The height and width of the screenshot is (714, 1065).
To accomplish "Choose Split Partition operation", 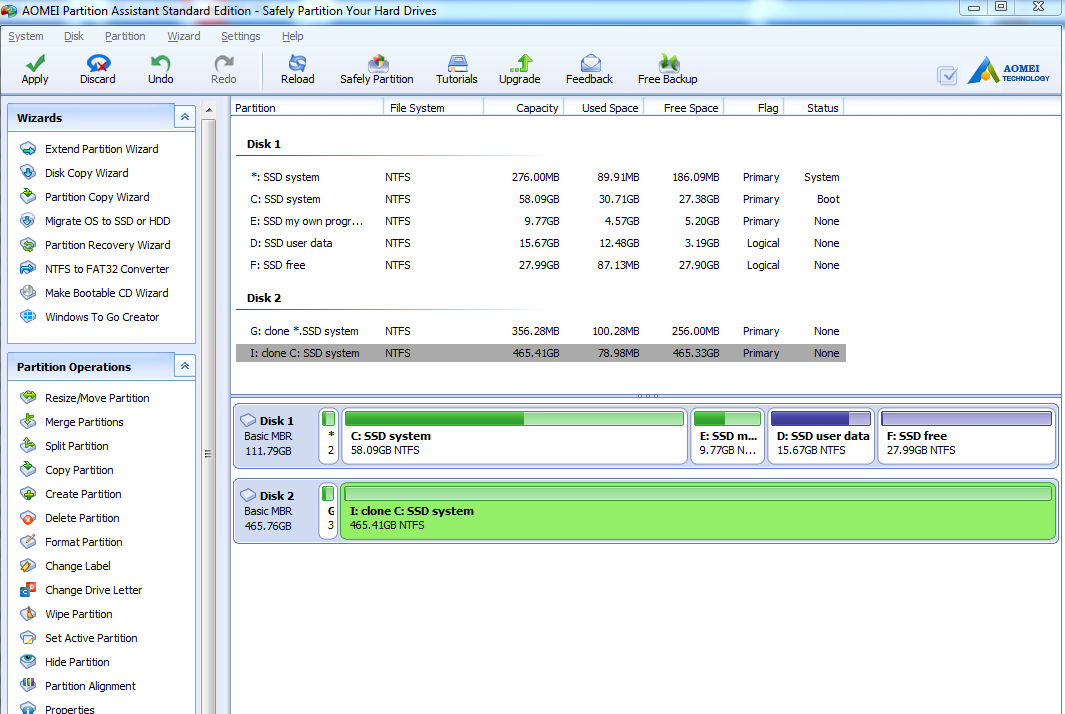I will (77, 446).
